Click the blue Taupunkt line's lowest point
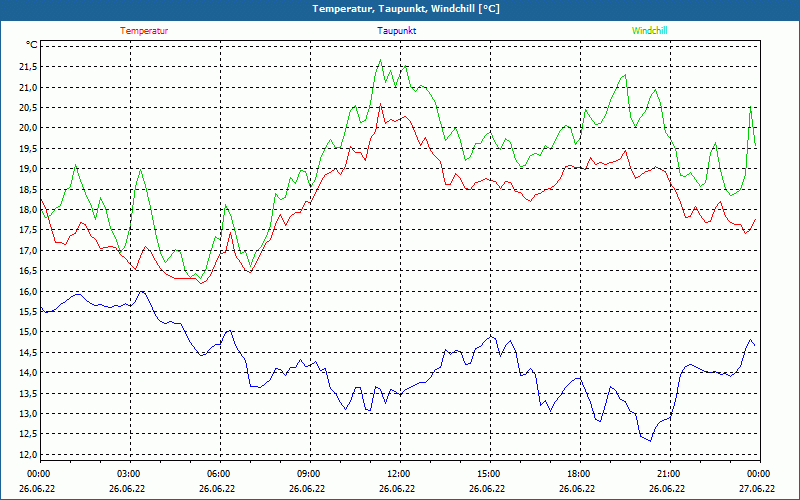This screenshot has width=800, height=500. pos(650,441)
